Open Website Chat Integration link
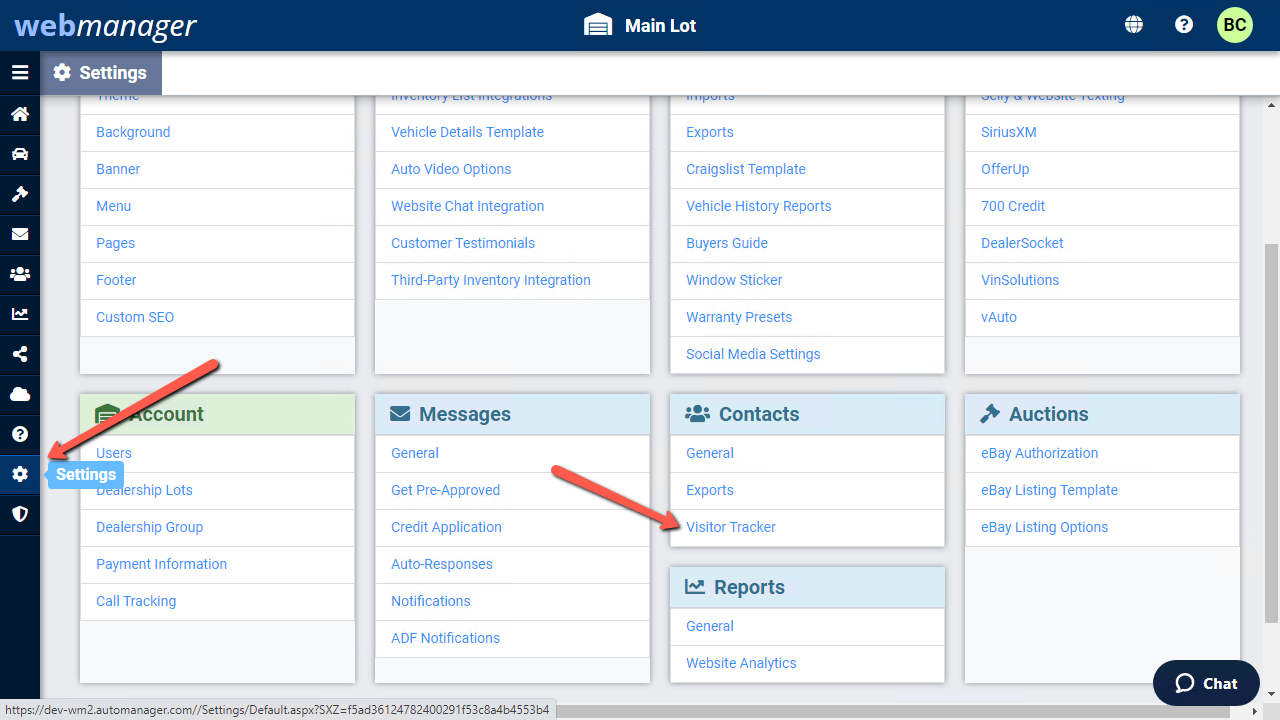 click(x=468, y=206)
